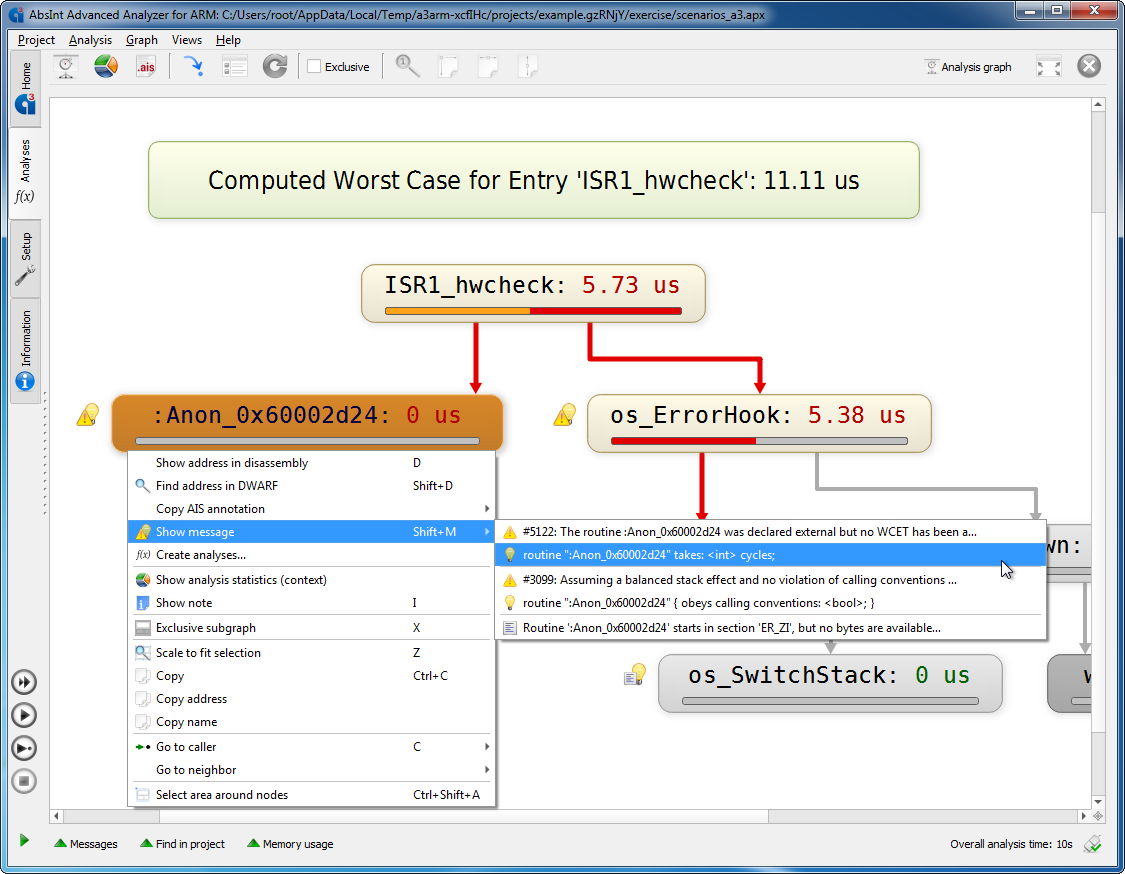Expand the Memory usage panel
This screenshot has height=874, width=1125.
pyautogui.click(x=290, y=844)
